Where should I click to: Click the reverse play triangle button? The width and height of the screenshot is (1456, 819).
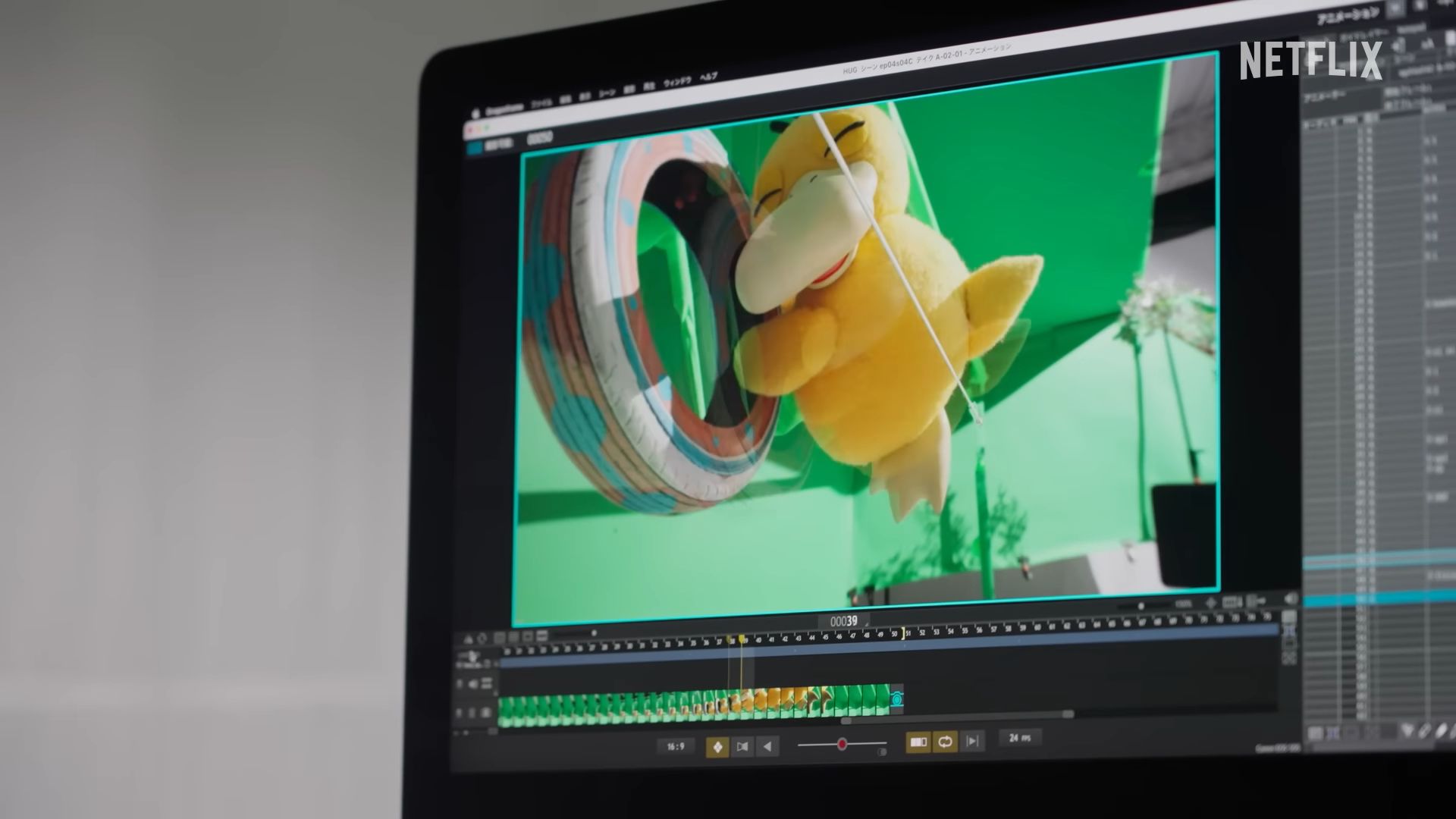(x=767, y=747)
